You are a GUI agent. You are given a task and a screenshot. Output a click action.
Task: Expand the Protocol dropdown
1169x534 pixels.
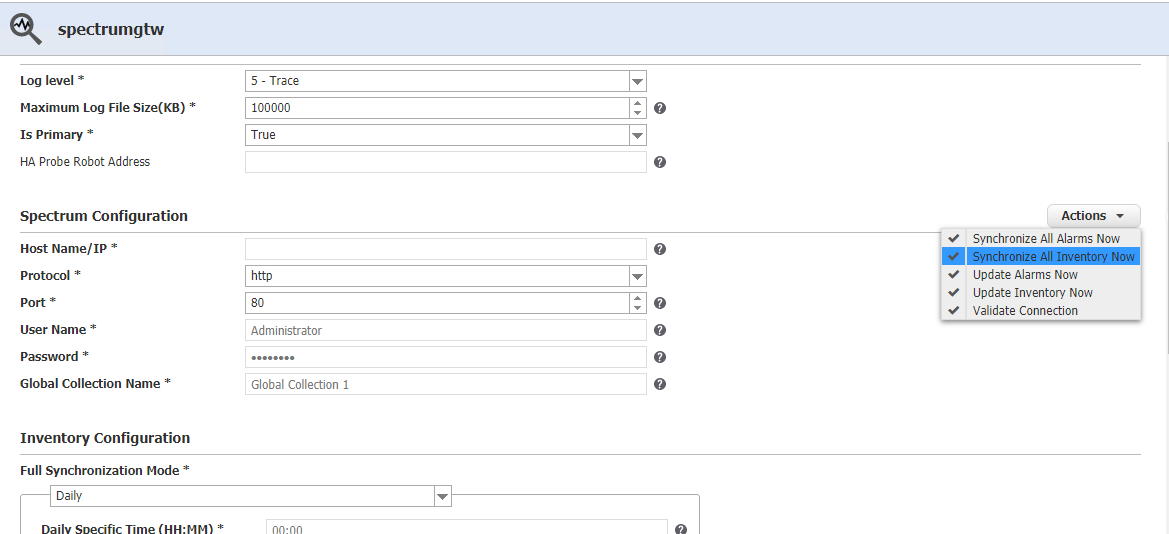tap(637, 276)
